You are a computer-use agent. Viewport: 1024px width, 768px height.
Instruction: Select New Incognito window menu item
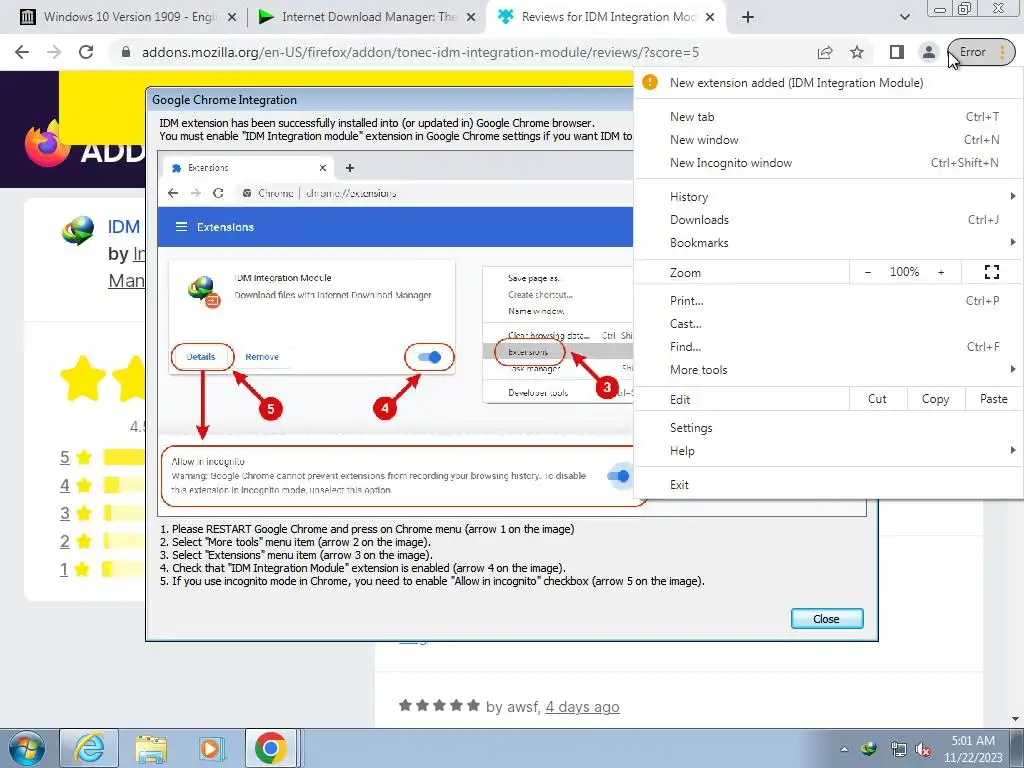[828, 163]
